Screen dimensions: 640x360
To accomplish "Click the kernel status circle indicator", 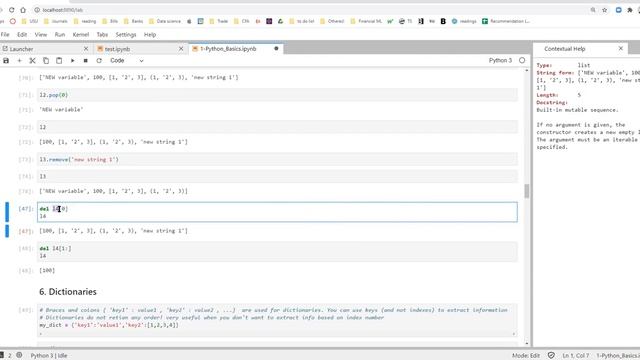I will coord(522,60).
